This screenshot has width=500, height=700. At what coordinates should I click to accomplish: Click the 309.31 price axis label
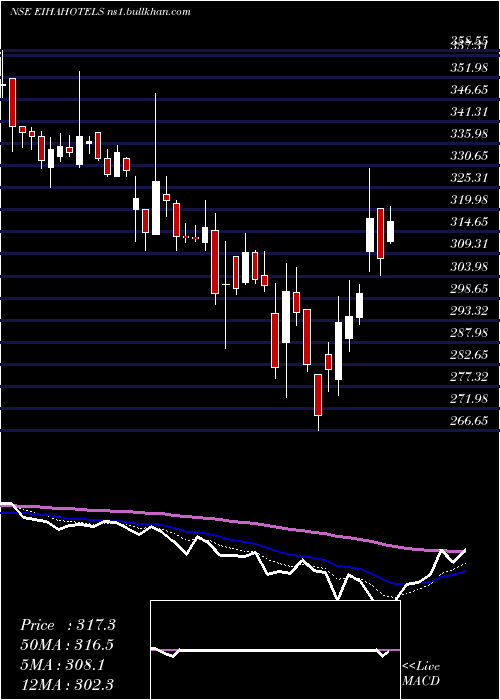click(469, 244)
